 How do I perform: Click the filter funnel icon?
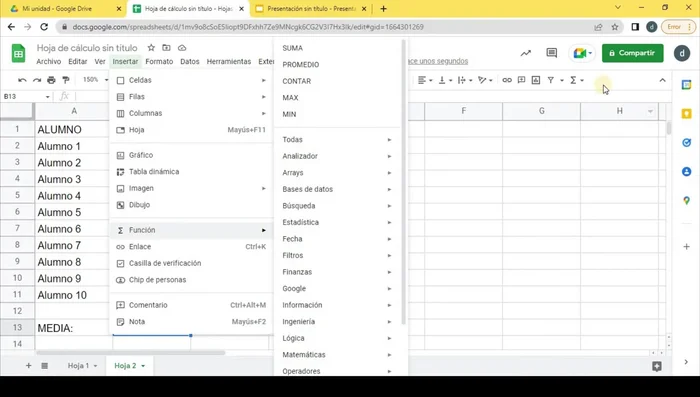pyautogui.click(x=551, y=80)
